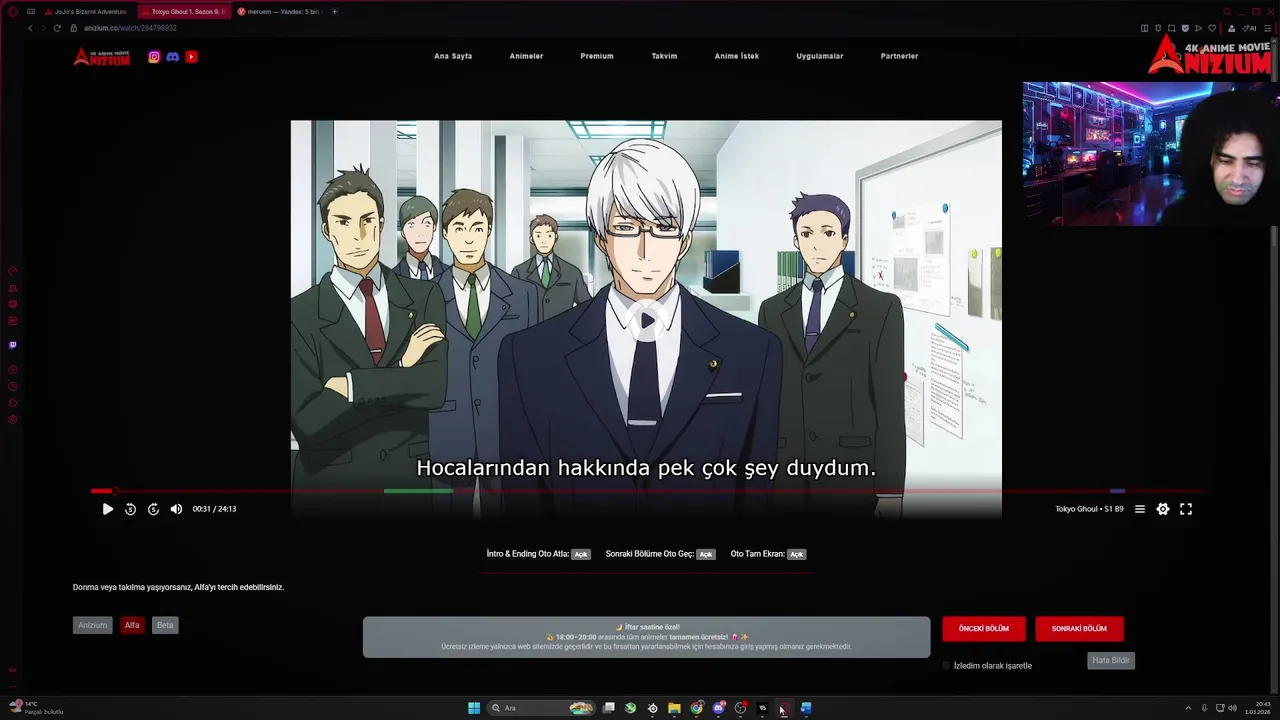The height and width of the screenshot is (720, 1280).
Task: Open new browser tab with plus
Action: [x=334, y=12]
